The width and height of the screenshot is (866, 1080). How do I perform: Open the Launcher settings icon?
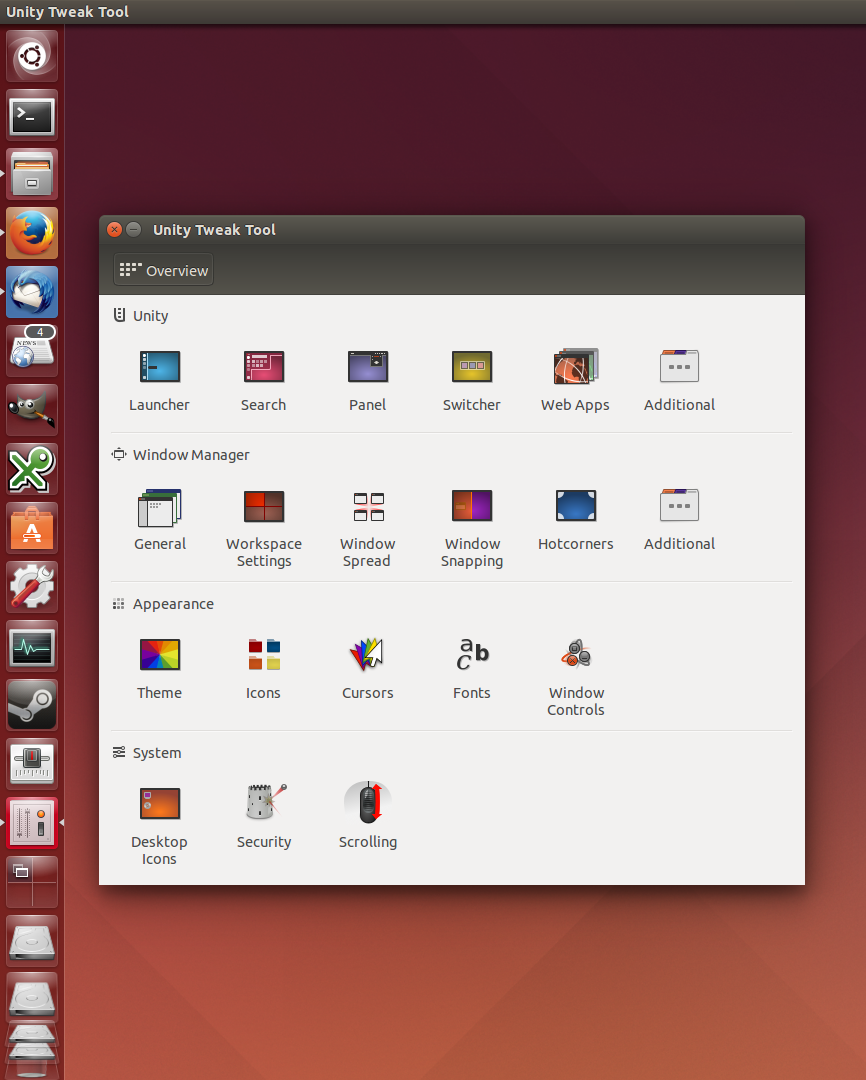coord(159,367)
